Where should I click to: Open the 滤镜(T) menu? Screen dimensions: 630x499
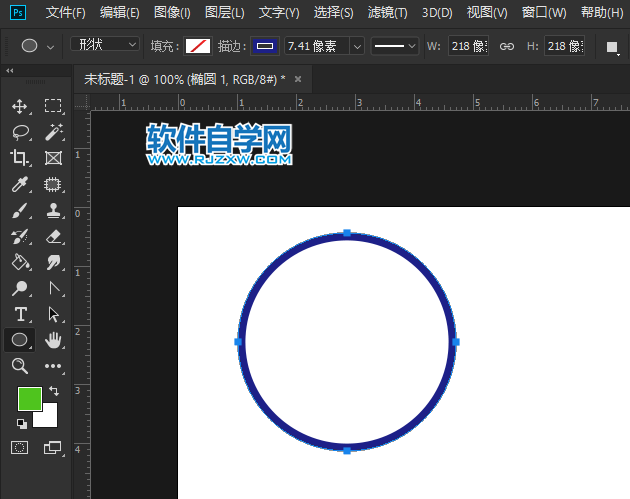coord(387,13)
